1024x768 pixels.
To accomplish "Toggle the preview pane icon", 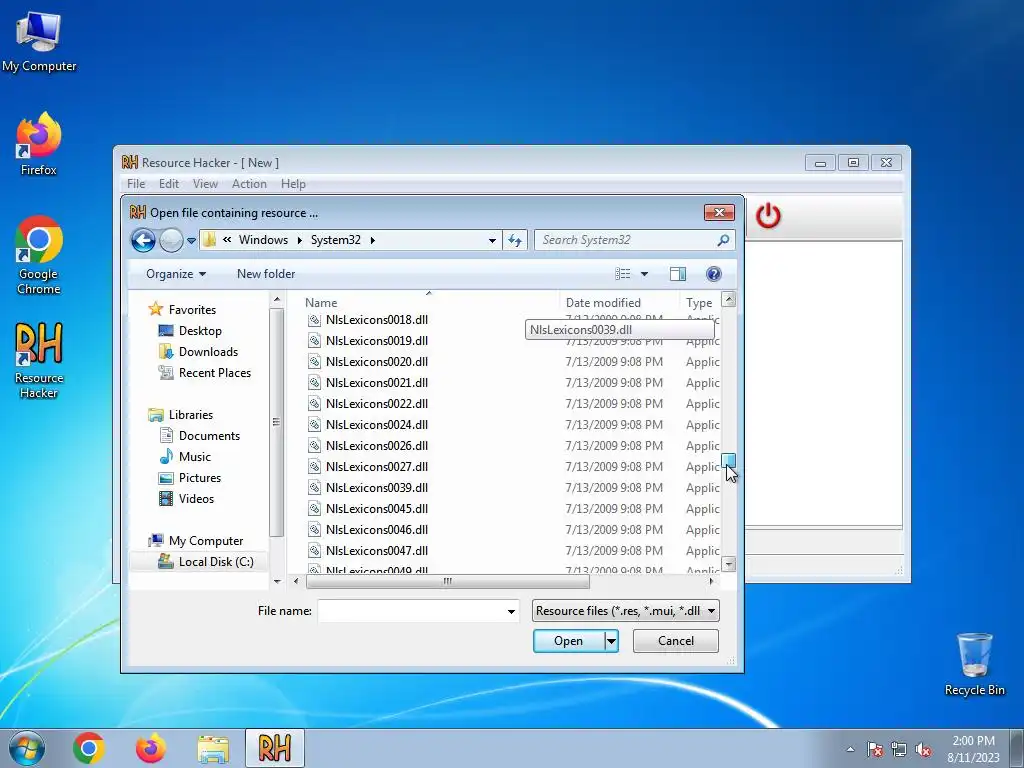I will point(678,274).
